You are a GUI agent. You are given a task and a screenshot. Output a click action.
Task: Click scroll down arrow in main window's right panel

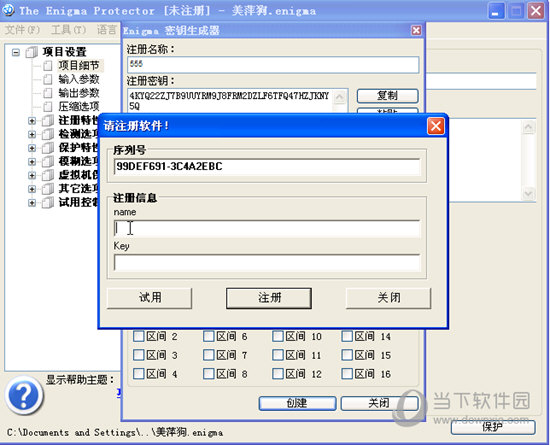click(x=529, y=194)
